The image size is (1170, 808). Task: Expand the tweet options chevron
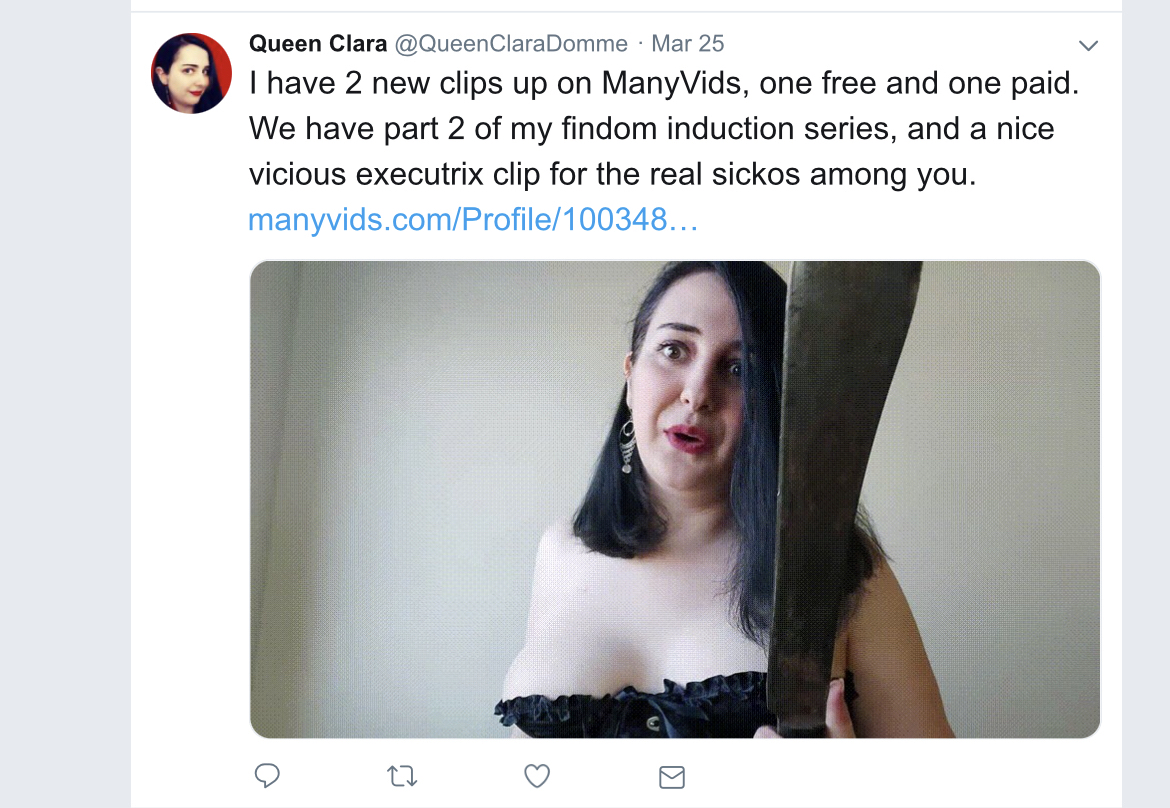(1088, 46)
